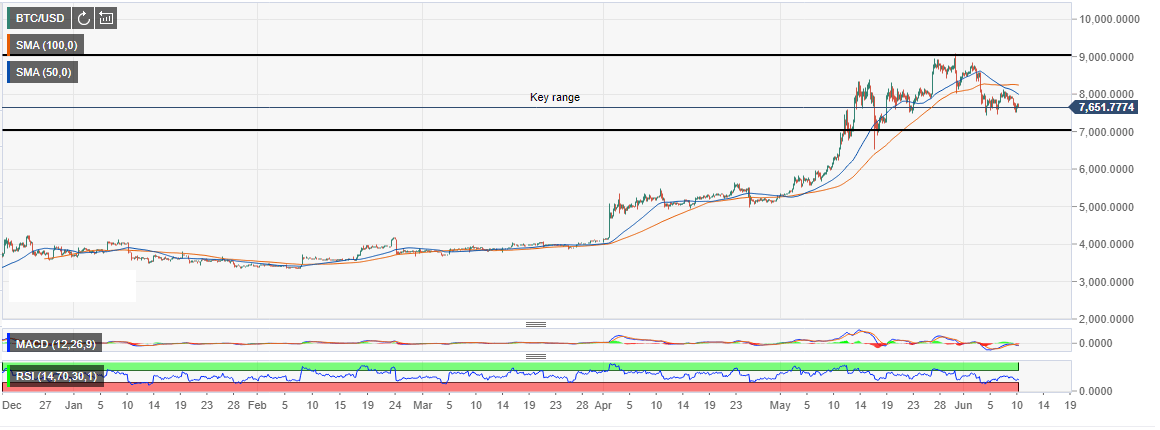Viewport: 1160px width, 430px height.
Task: Click the Key range annotation text
Action: coord(554,98)
